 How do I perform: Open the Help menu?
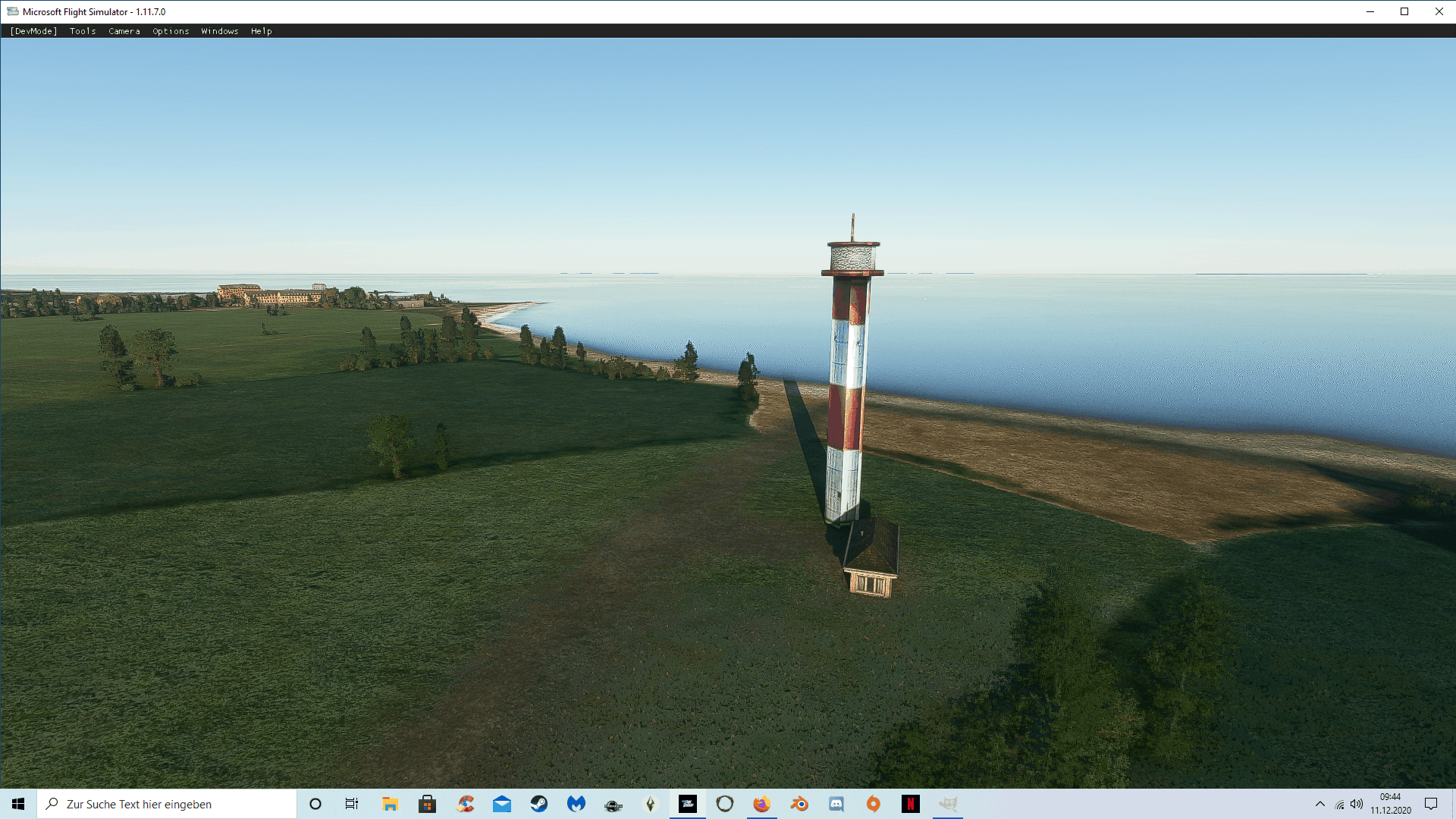click(262, 31)
